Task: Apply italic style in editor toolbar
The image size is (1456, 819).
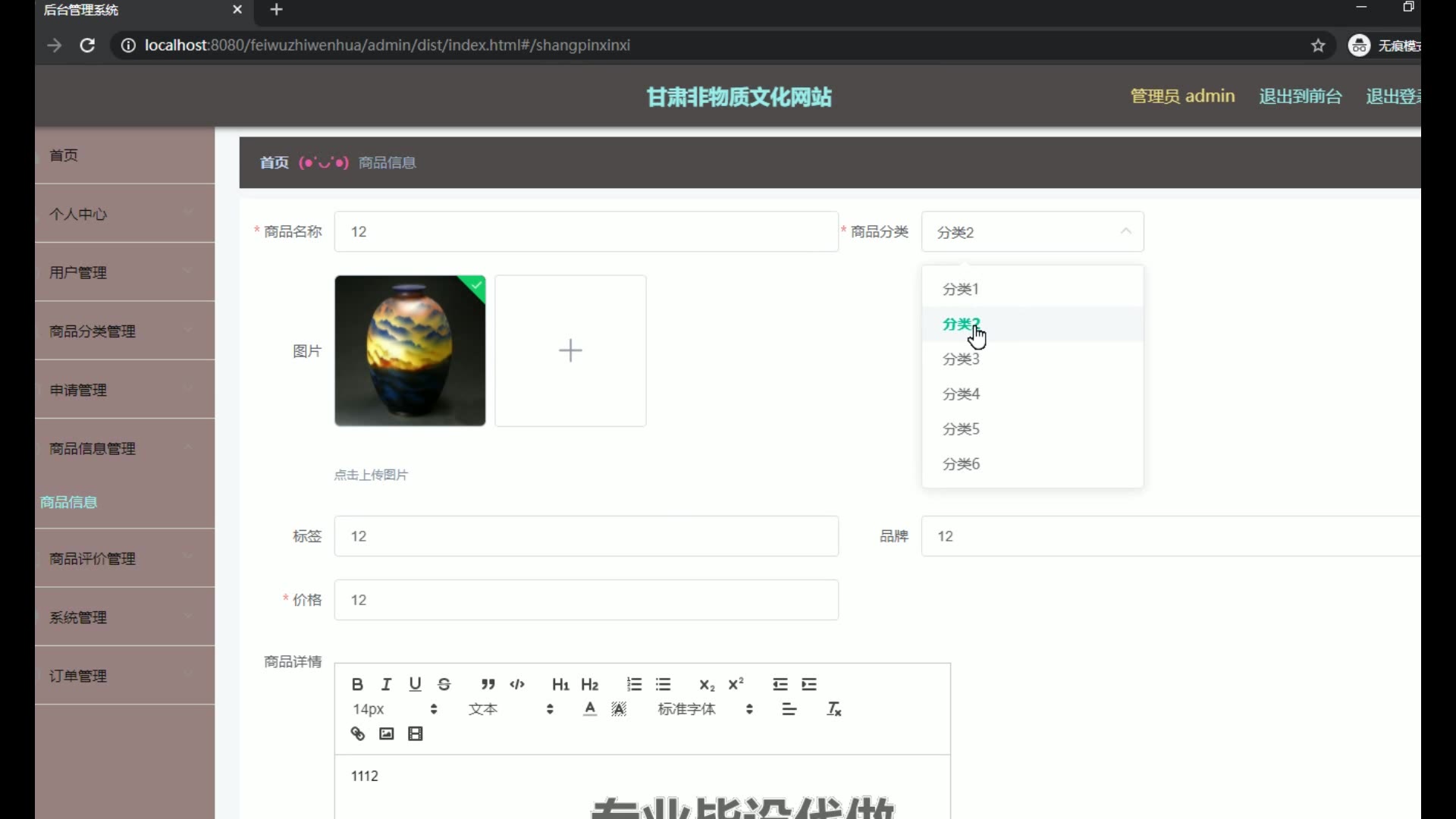Action: click(x=386, y=684)
